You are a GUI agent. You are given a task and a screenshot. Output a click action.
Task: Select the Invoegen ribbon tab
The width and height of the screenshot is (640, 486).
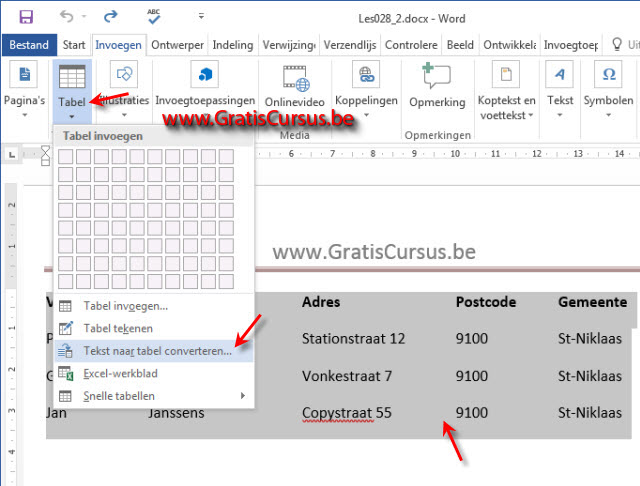[x=118, y=45]
